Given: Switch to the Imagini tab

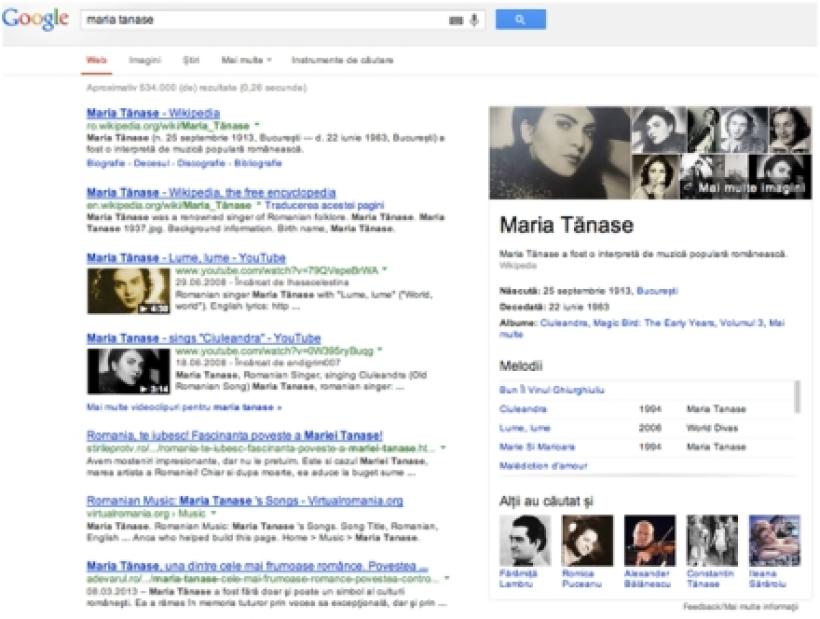Looking at the screenshot, I should [x=145, y=61].
